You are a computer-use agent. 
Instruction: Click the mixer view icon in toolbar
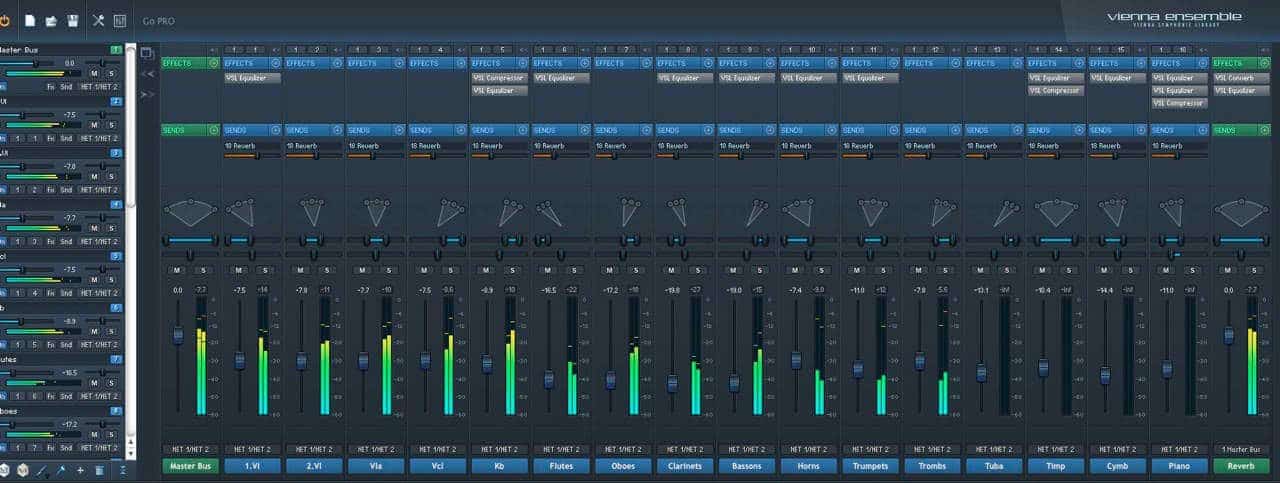[120, 20]
